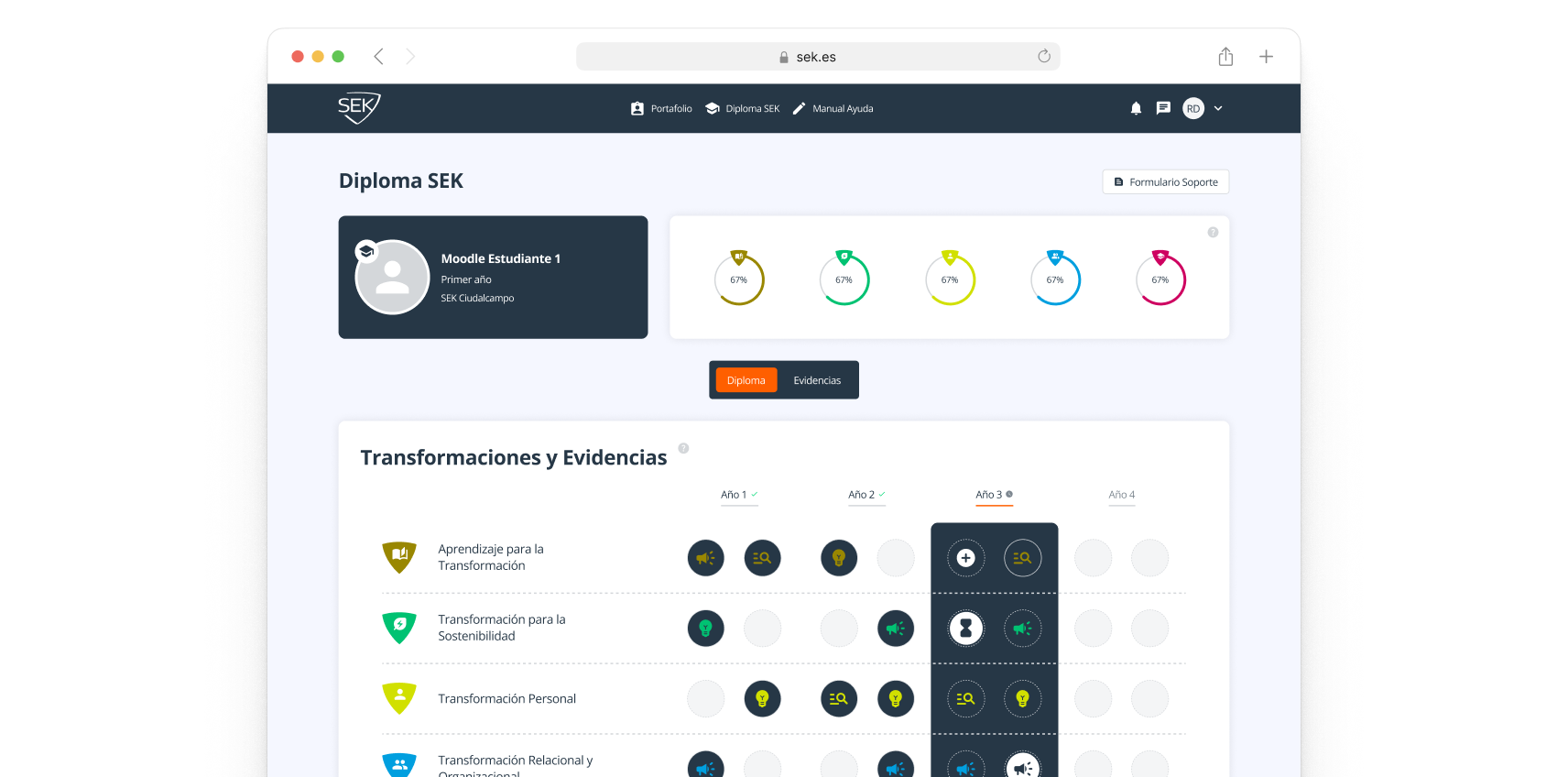Open Aprendizaje Año 1 megaphone evidence
The width and height of the screenshot is (1568, 777).
[x=706, y=558]
